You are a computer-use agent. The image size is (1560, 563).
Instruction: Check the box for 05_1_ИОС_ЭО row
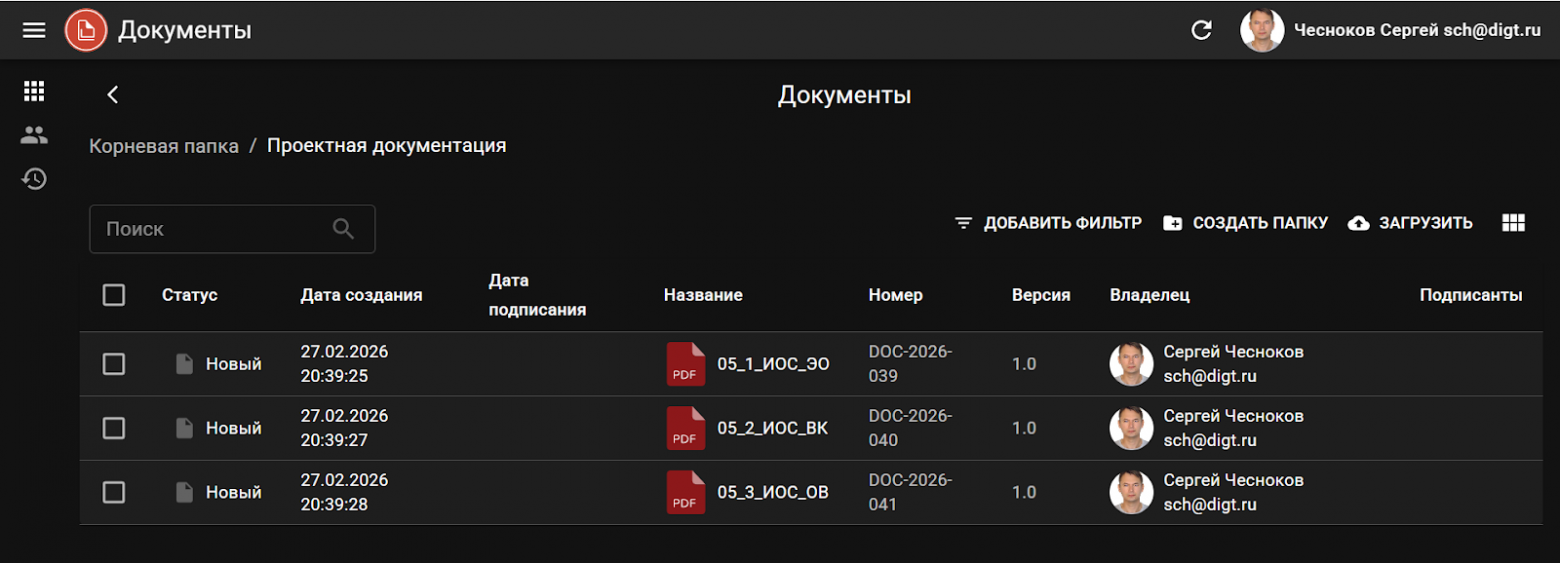114,364
